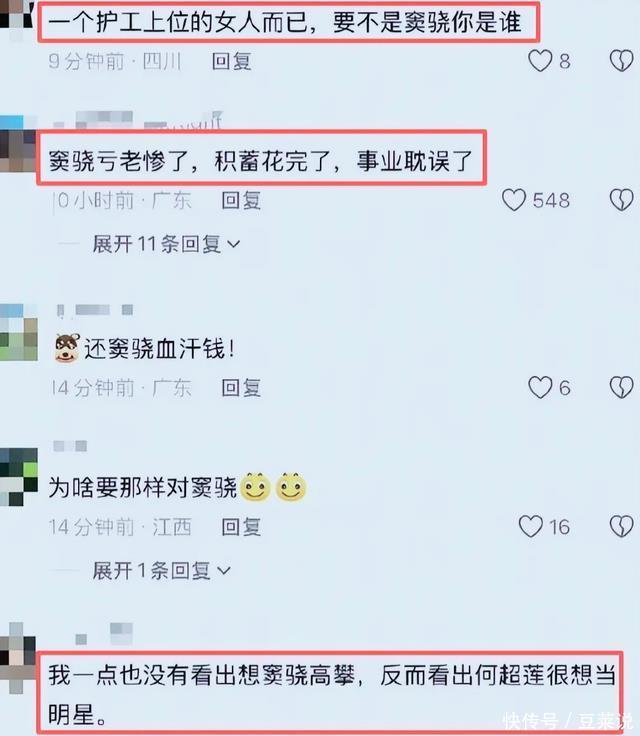Dislike the comment with 548 likes

[x=621, y=200]
